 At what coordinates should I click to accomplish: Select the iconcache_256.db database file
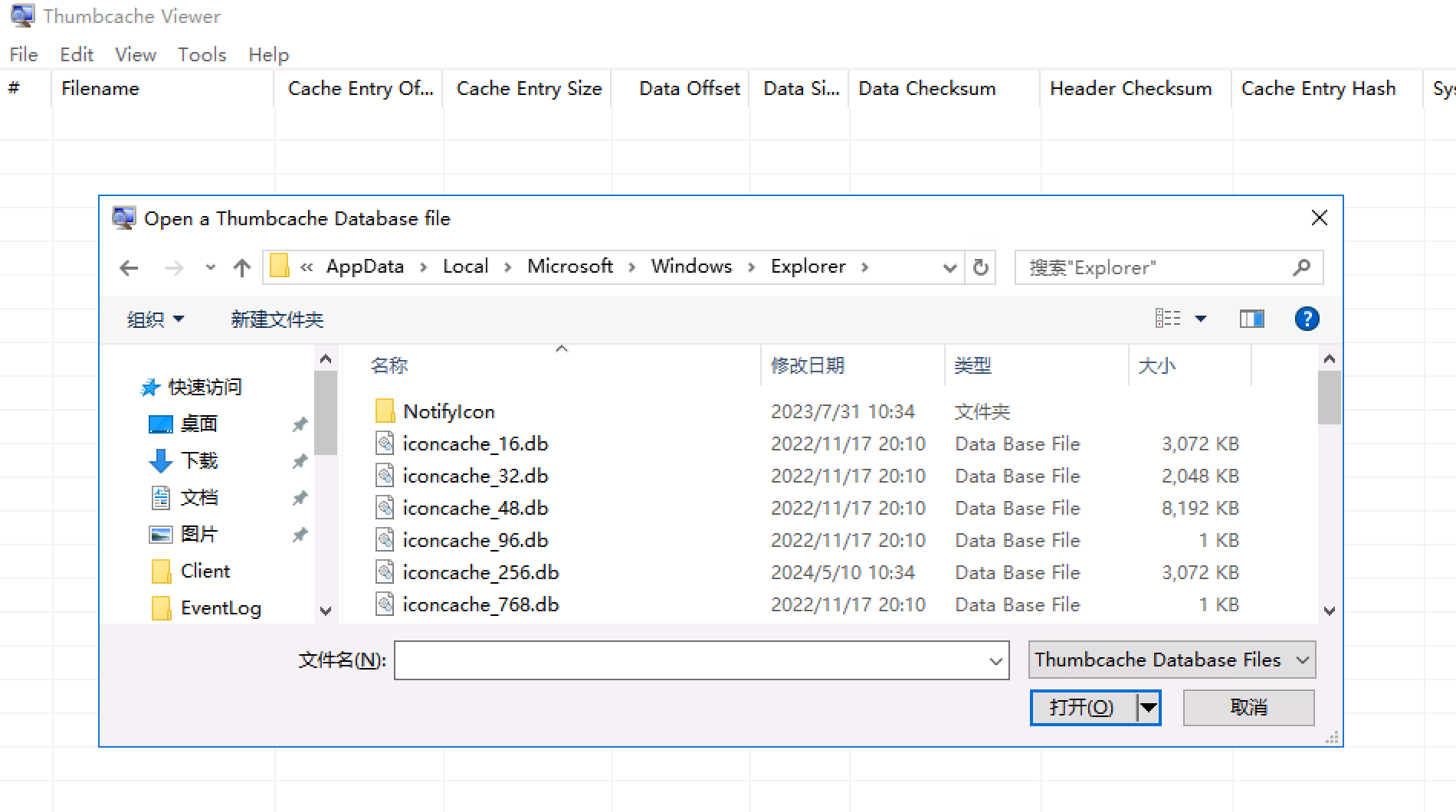click(x=481, y=572)
